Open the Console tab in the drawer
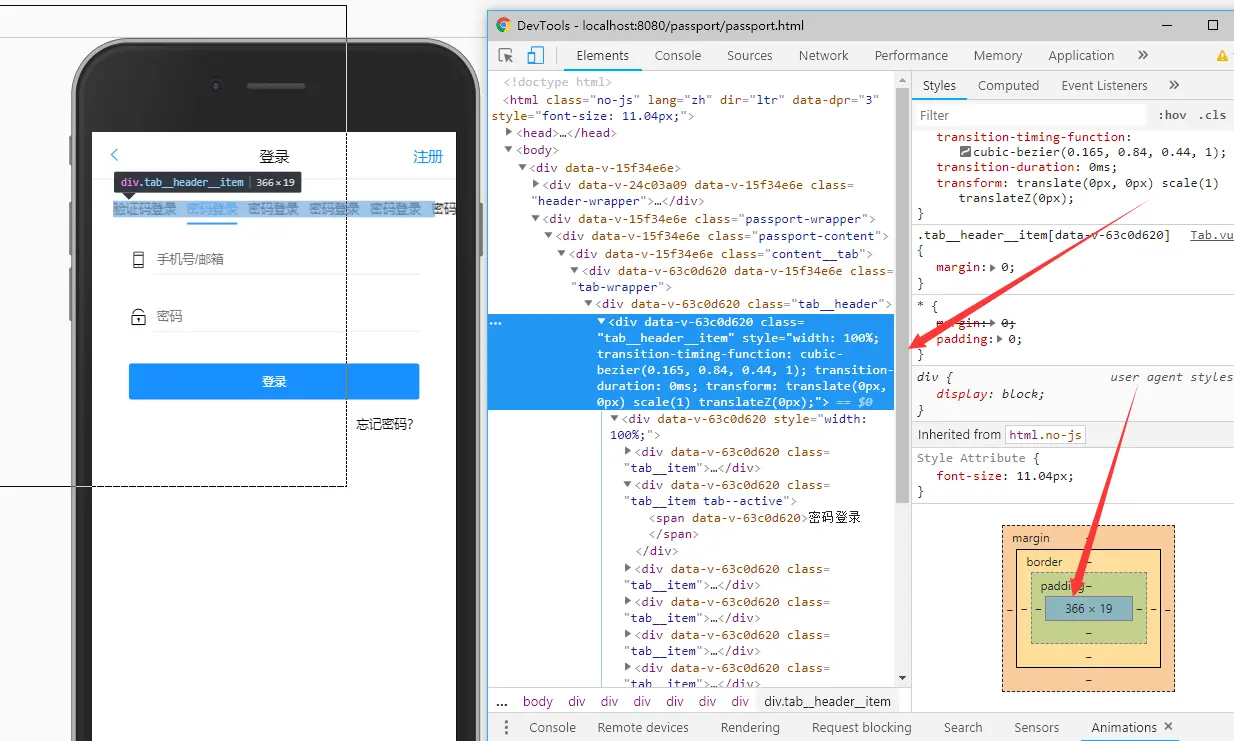Viewport: 1234px width, 741px height. pyautogui.click(x=552, y=727)
